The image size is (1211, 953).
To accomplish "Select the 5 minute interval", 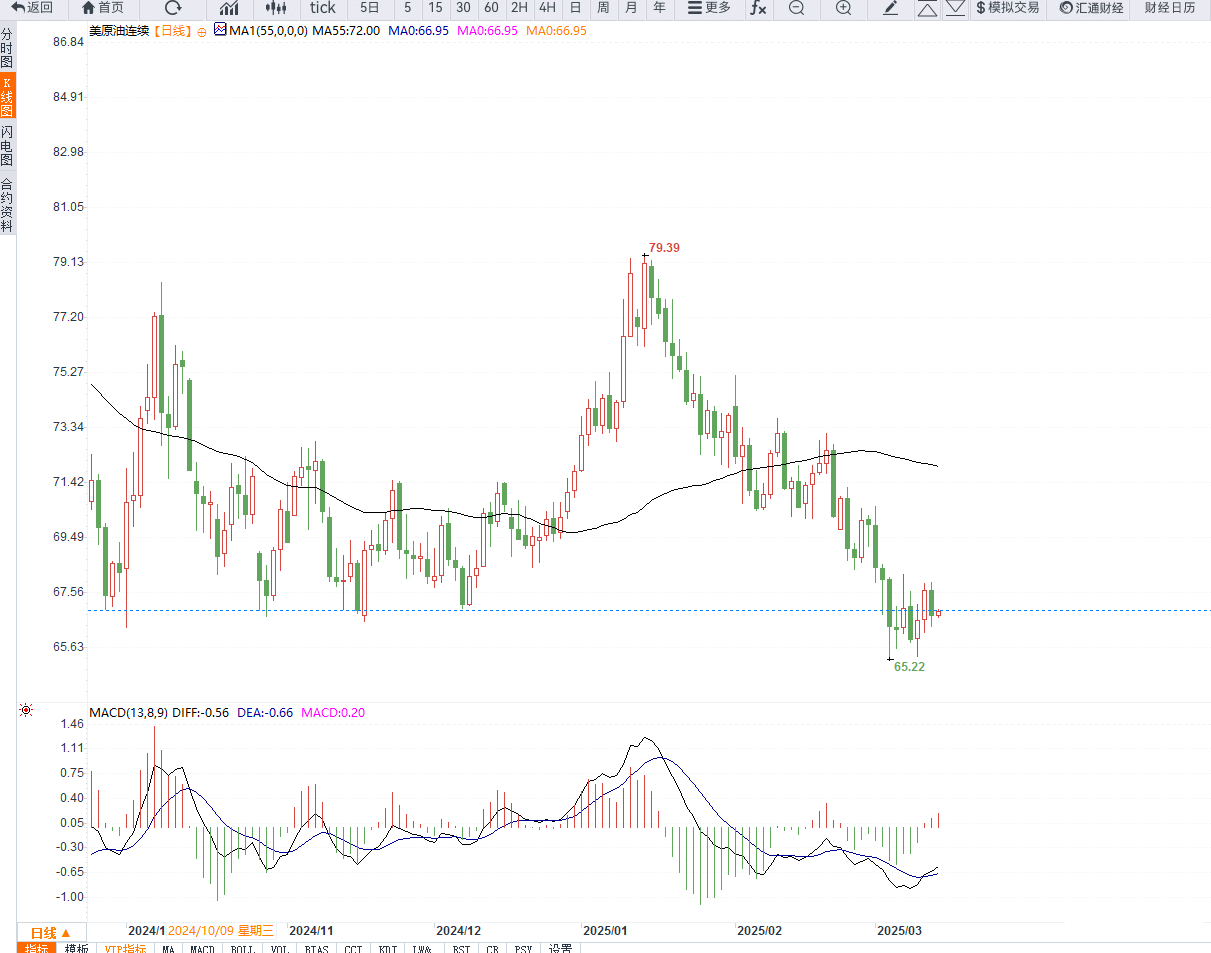I will (407, 8).
